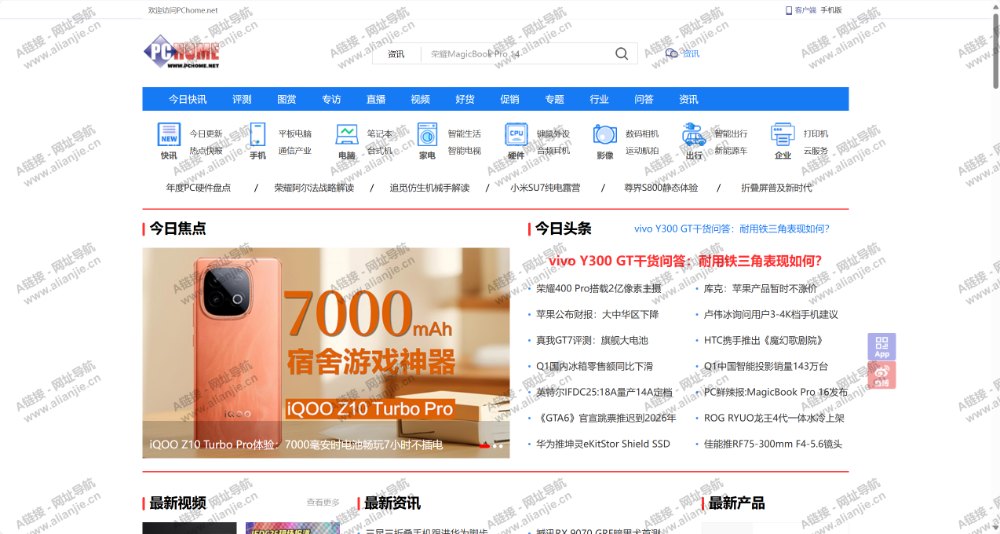Click the iQOO Z10 Turbo Pro banner image
1000x534 pixels.
326,353
